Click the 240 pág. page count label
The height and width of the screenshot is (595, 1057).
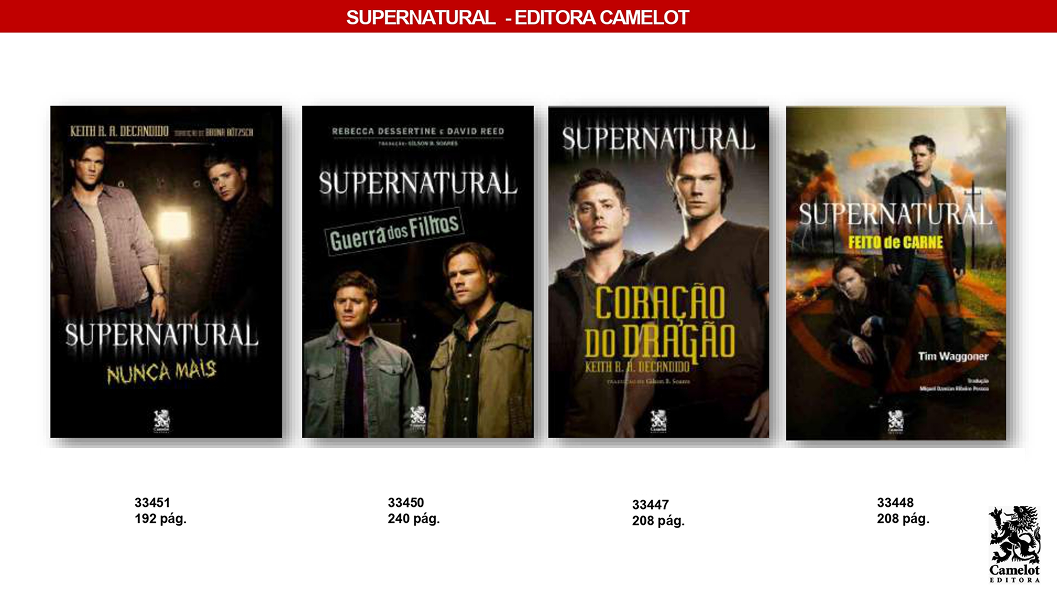click(413, 519)
